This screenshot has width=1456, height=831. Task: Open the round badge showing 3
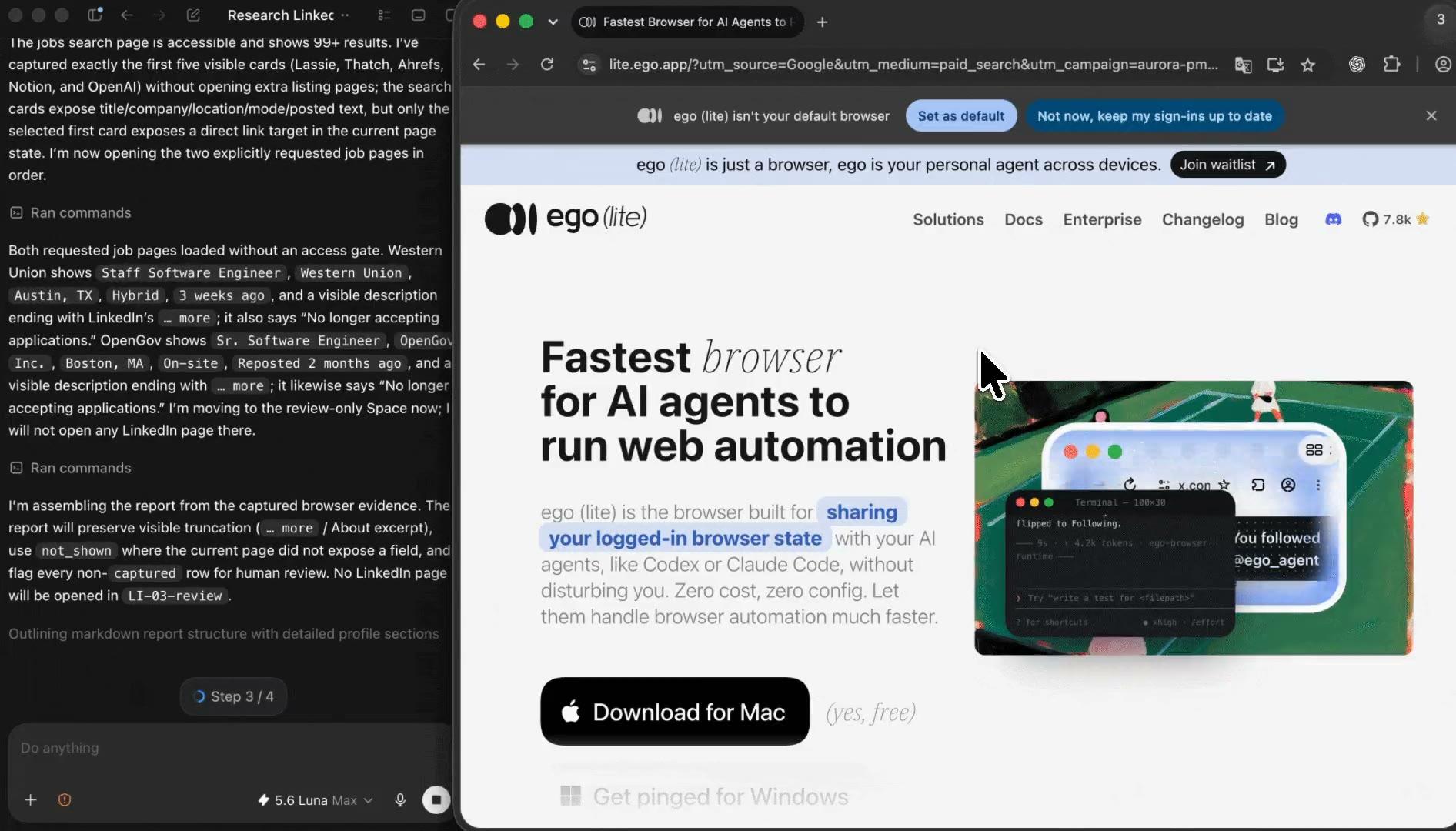(1441, 19)
